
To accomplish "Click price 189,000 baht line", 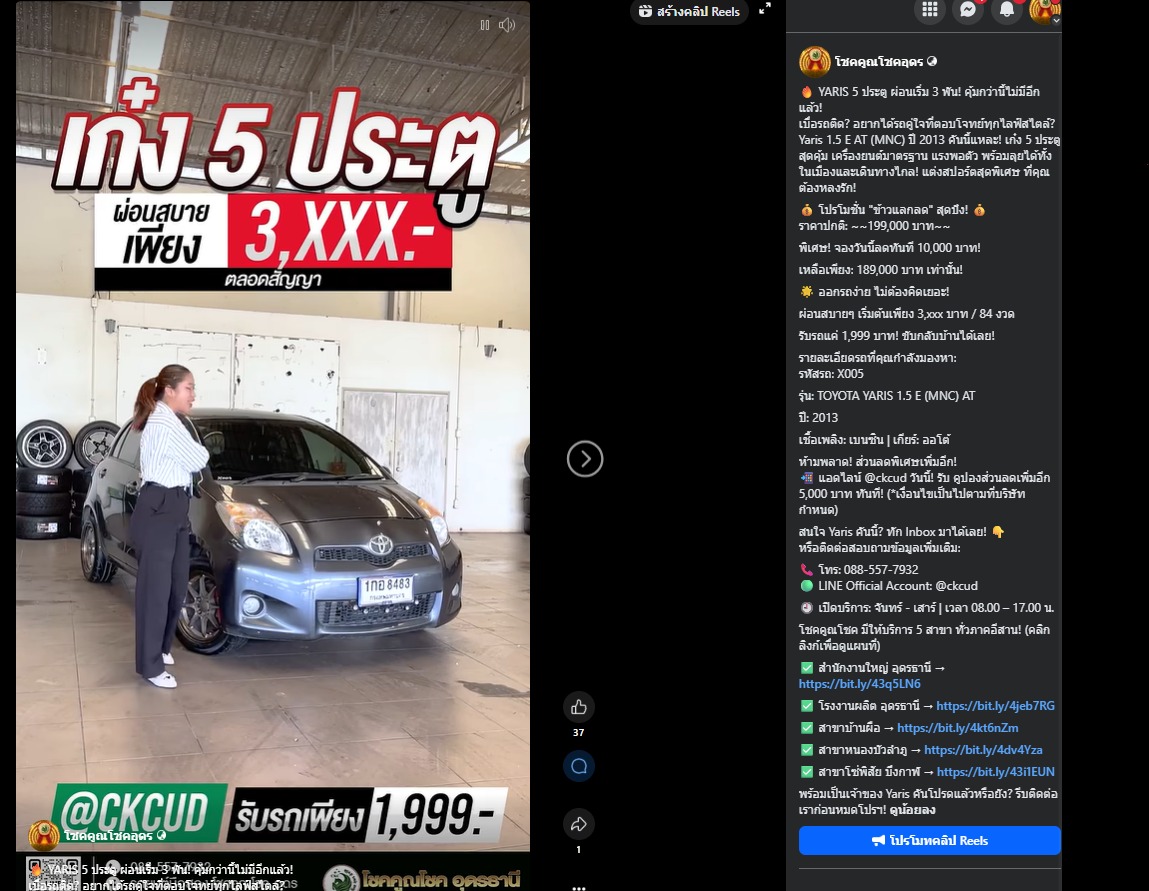I will point(880,270).
